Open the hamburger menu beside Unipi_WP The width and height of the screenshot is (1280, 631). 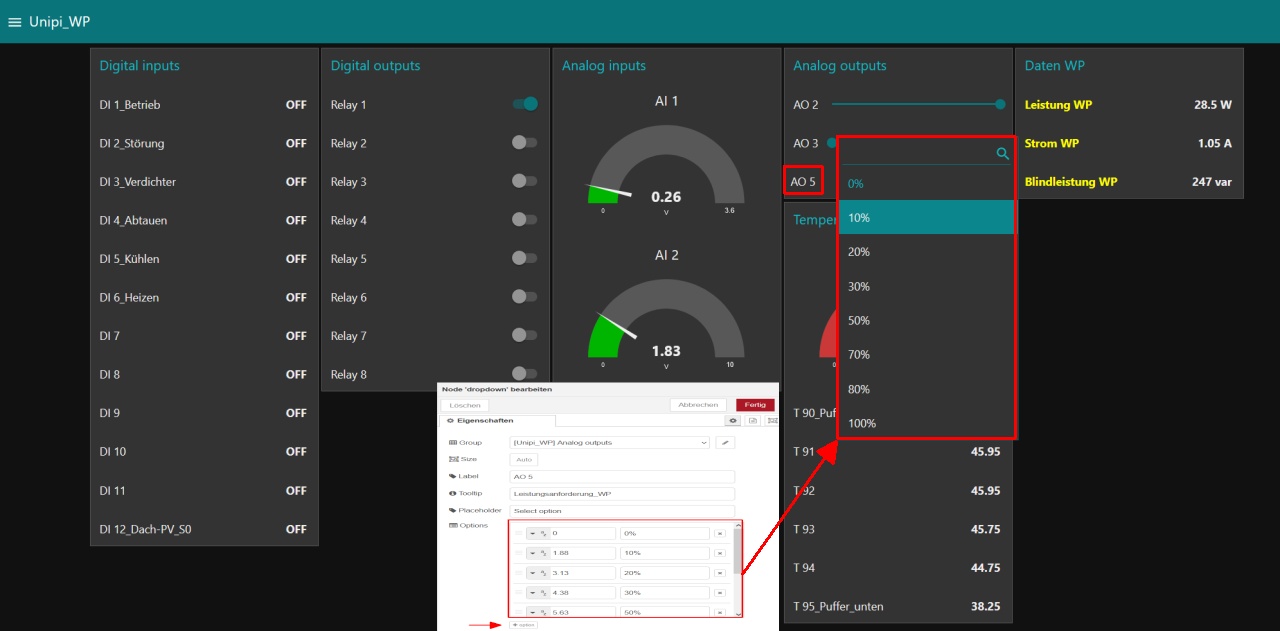(14, 22)
